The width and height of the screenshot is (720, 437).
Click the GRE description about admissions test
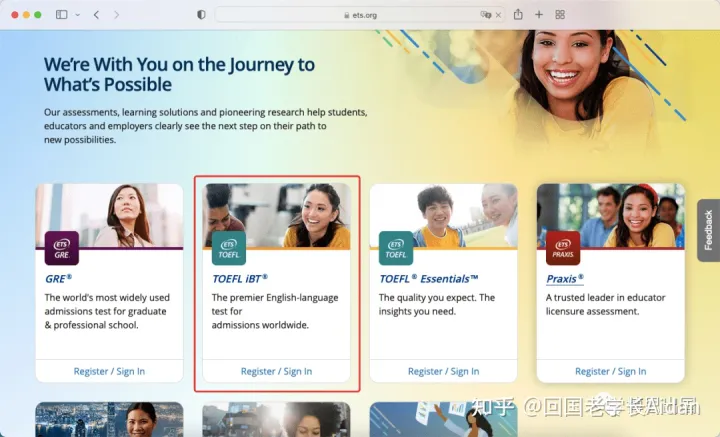coord(107,311)
